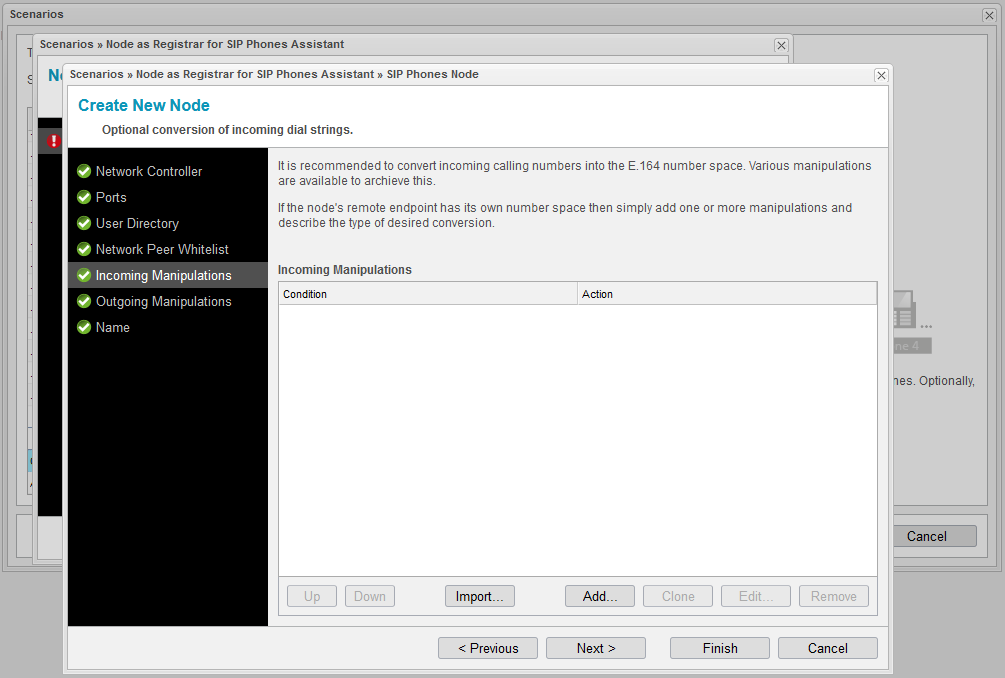Close the SIP Phones Node dialog
The image size is (1005, 678).
point(881,75)
